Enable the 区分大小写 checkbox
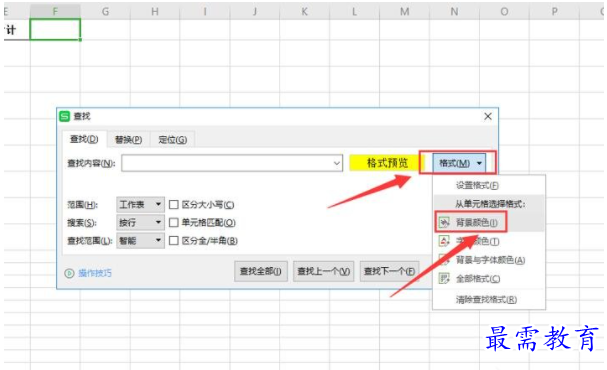This screenshot has height=370, width=607. point(174,204)
